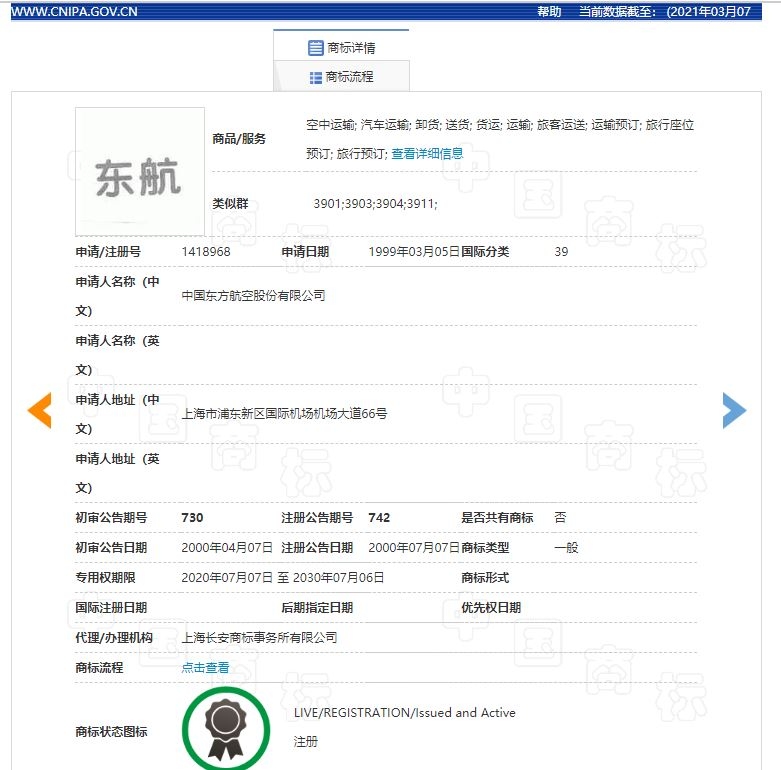The image size is (781, 770).
Task: Select similar group codes 3901;3903;3904;3911;
Action: click(376, 204)
